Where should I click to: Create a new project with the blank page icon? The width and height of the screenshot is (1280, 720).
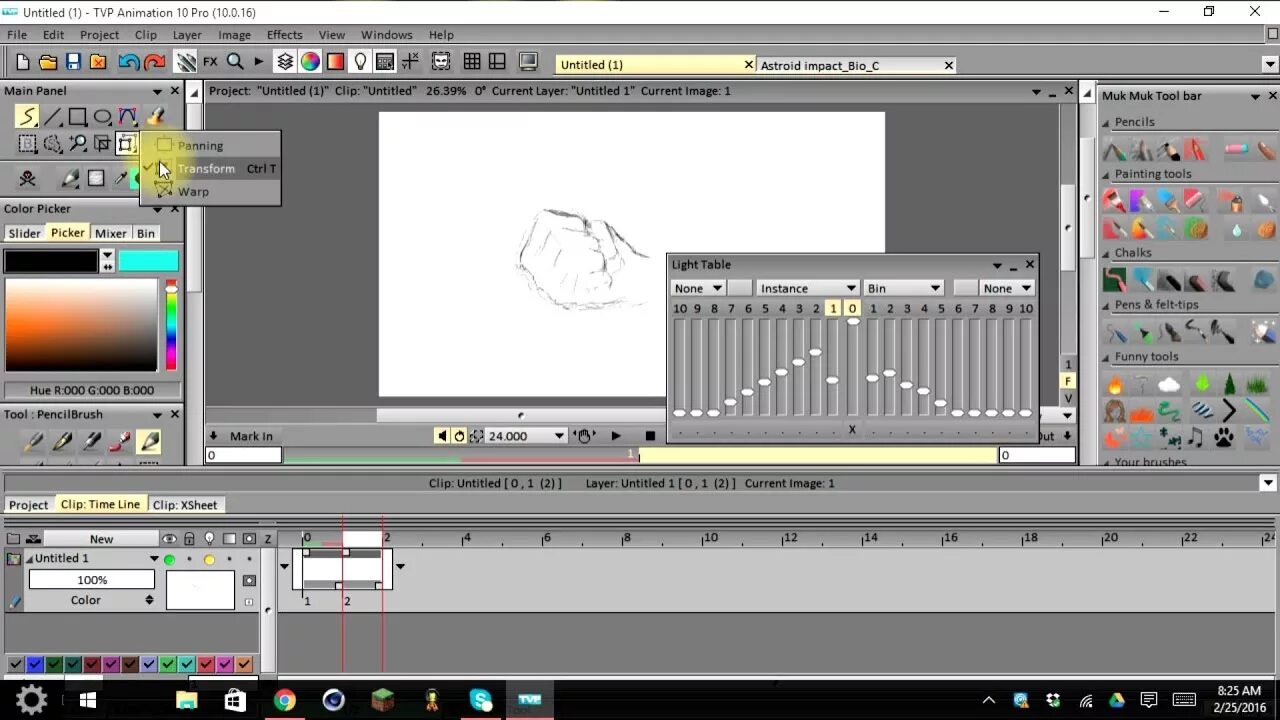point(23,62)
